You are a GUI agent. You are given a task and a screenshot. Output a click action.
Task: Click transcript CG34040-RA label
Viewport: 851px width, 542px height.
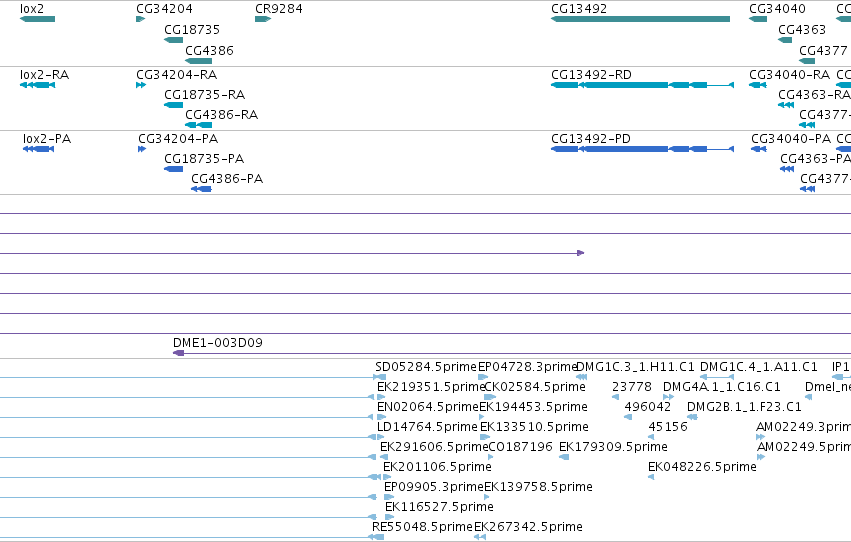[790, 74]
